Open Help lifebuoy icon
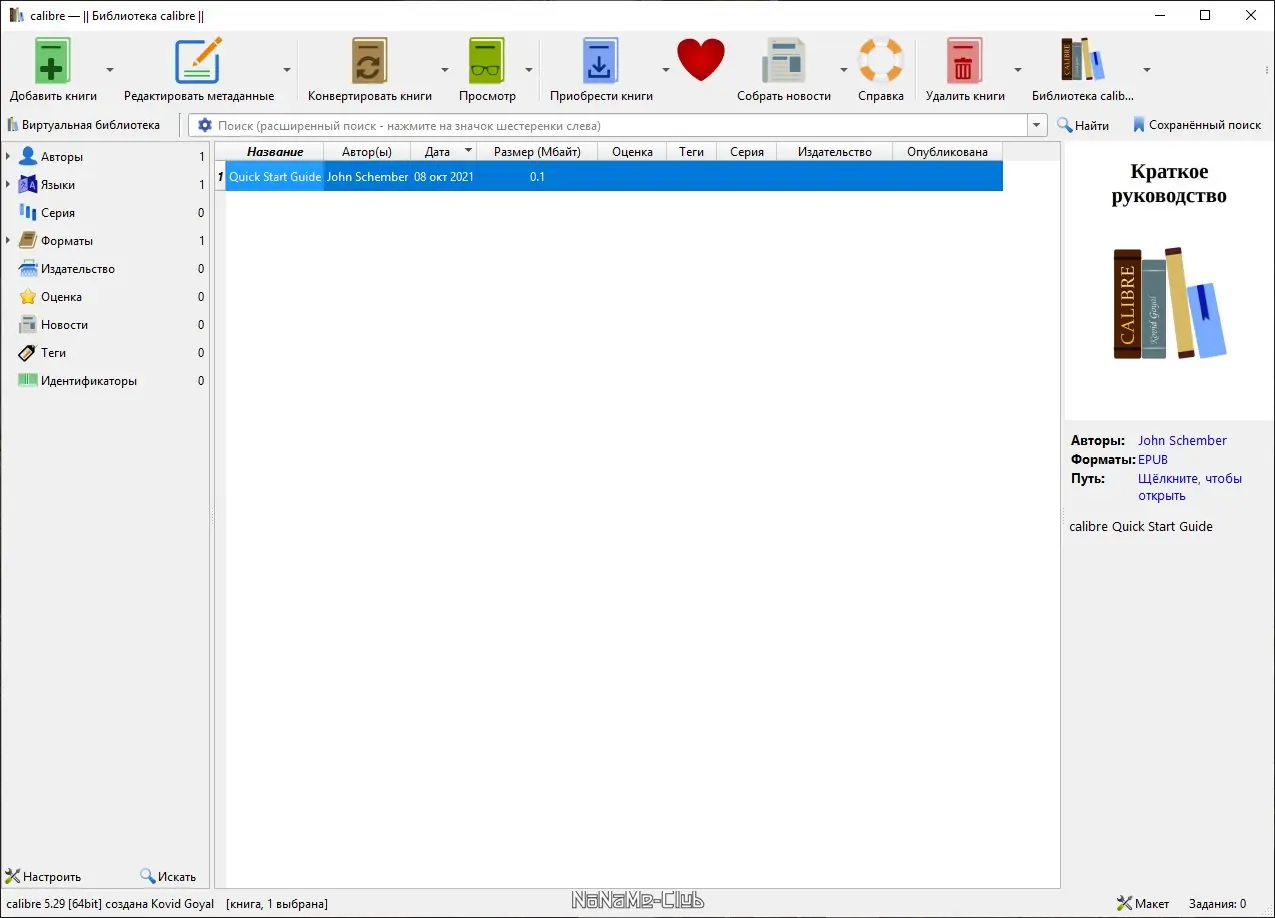The image size is (1275, 918). (x=881, y=61)
